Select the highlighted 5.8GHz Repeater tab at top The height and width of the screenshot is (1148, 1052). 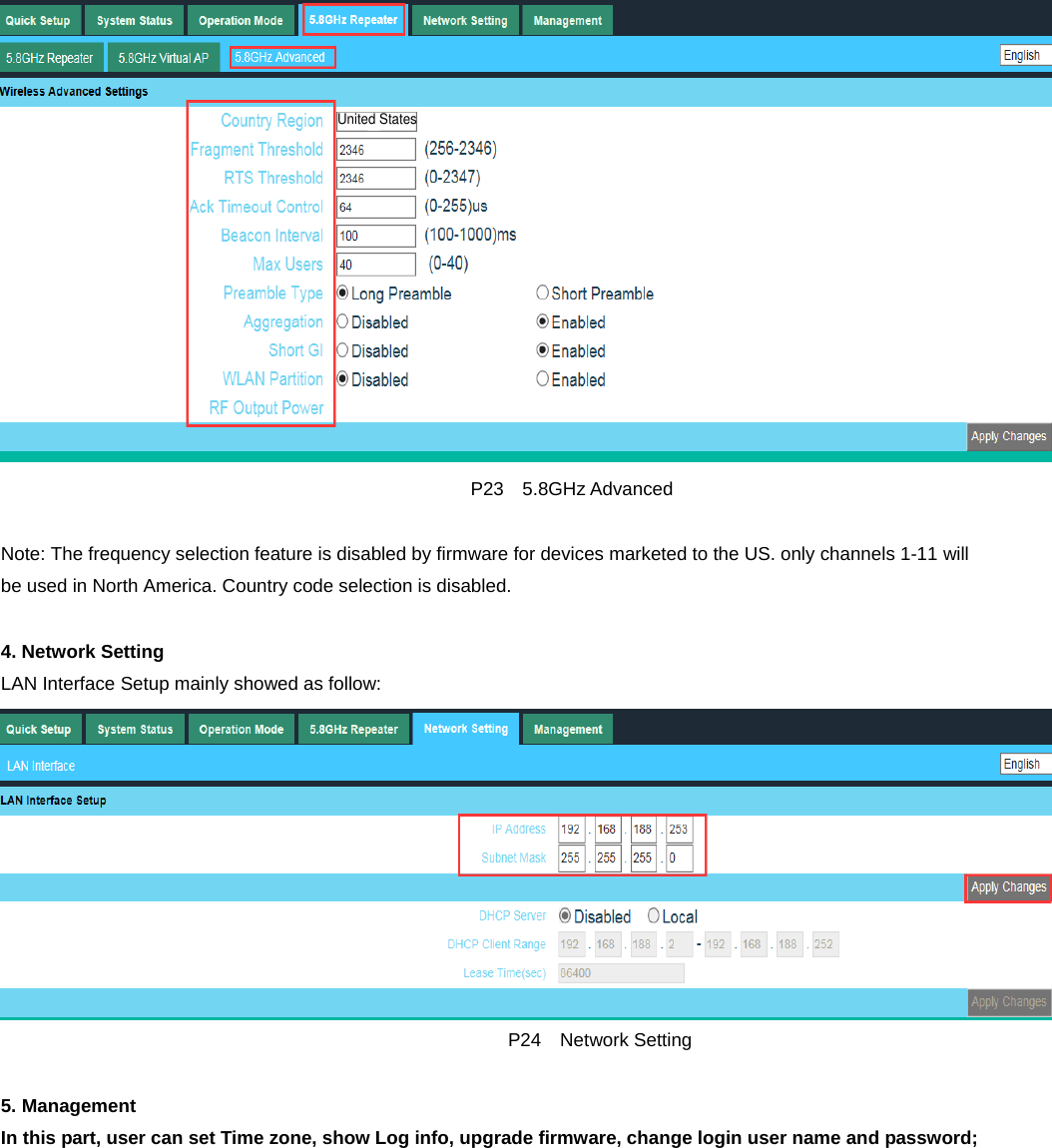coord(353,20)
